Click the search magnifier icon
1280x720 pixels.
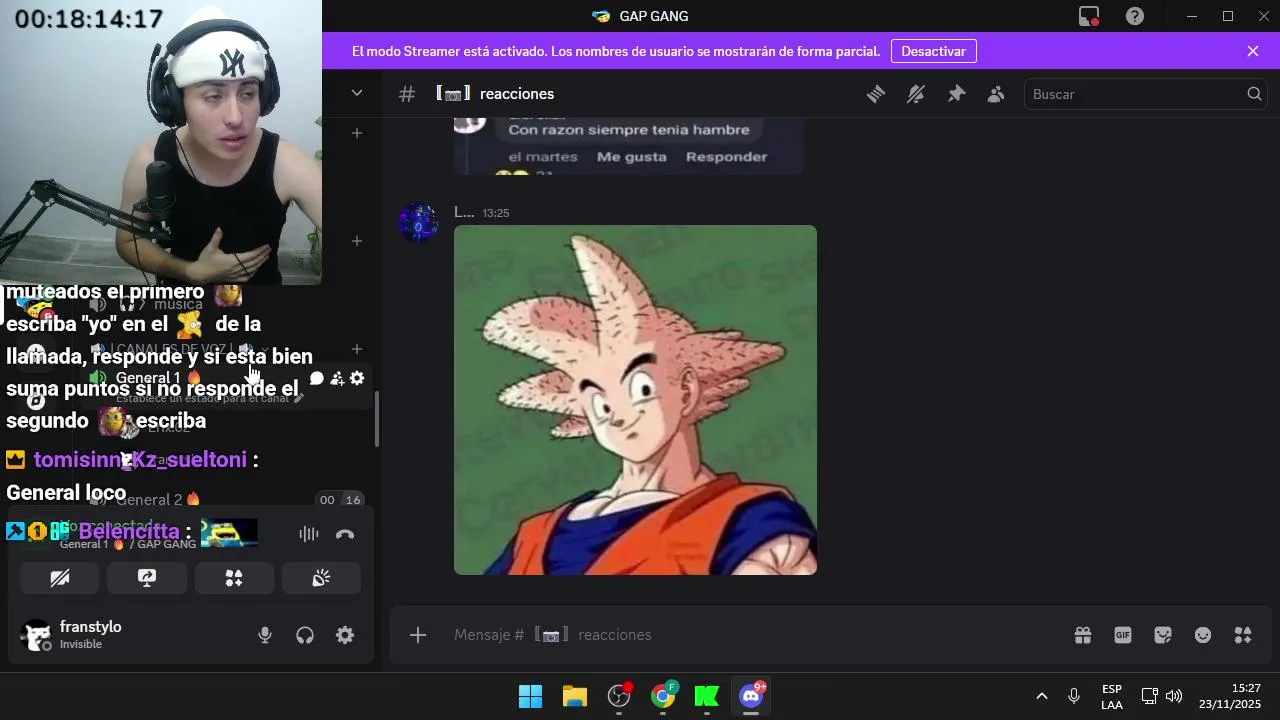click(1254, 94)
